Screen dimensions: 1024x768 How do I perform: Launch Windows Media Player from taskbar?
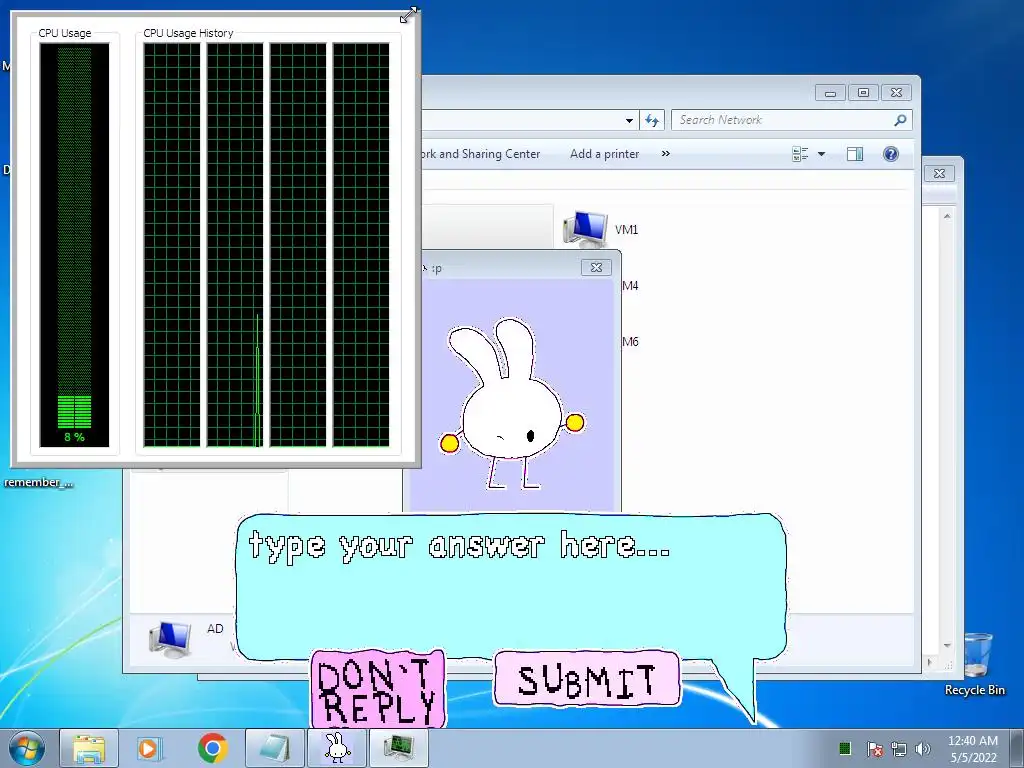coord(150,748)
